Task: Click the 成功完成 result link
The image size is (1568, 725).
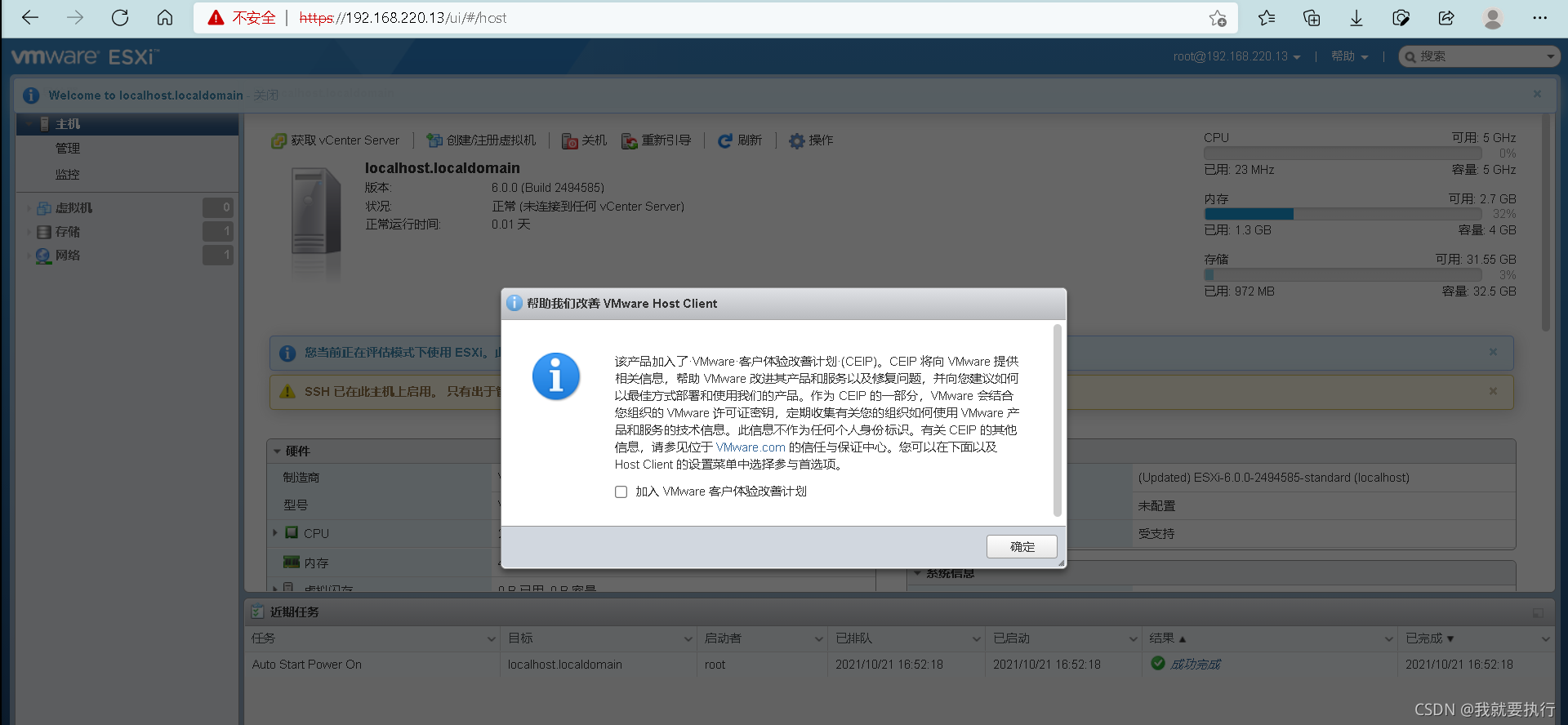Action: (x=1196, y=665)
